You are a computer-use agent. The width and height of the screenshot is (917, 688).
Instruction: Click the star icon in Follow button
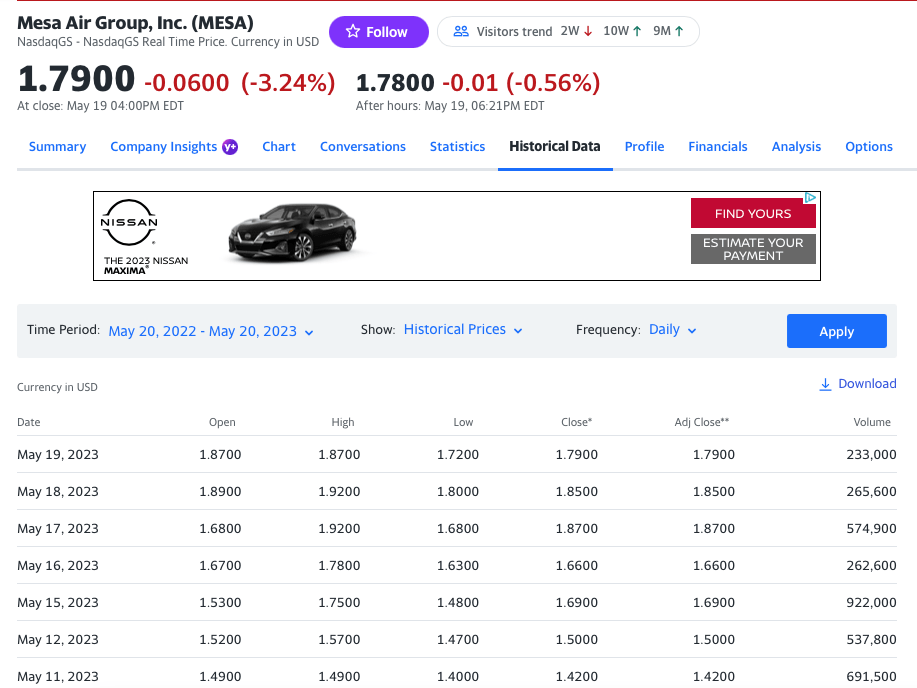(353, 32)
